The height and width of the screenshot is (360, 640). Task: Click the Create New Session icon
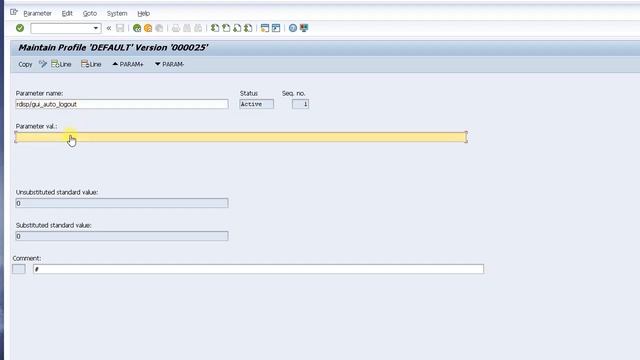[x=265, y=28]
